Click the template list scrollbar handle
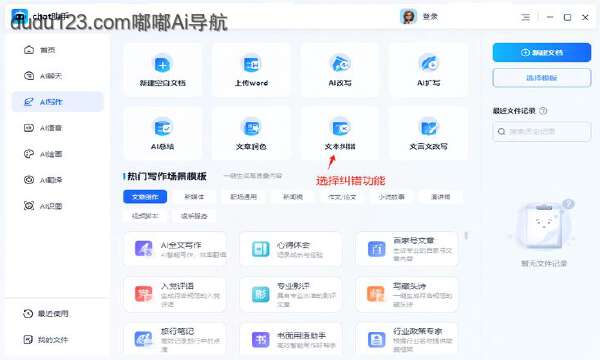 [466, 236]
